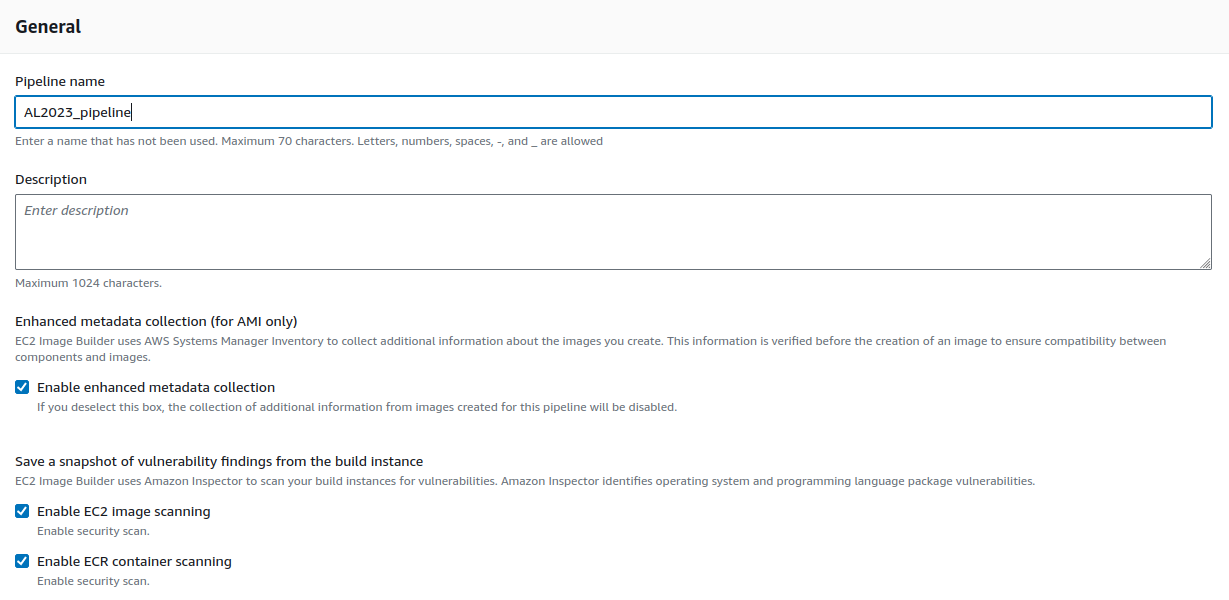Toggle the Enable EC2 image scanning checkbox
The width and height of the screenshot is (1229, 600).
point(22,511)
